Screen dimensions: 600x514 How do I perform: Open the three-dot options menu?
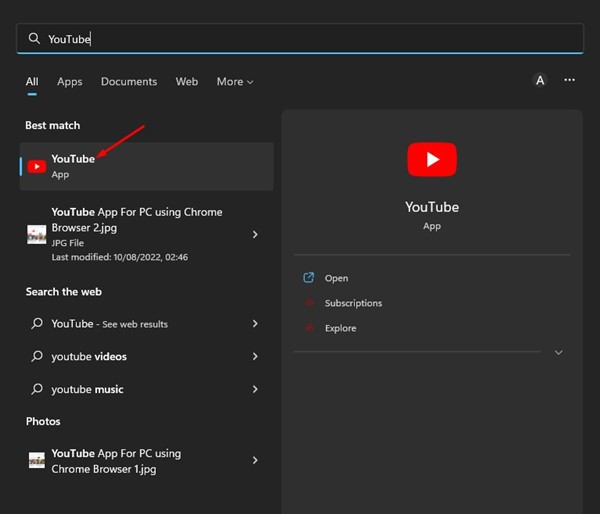coord(569,80)
